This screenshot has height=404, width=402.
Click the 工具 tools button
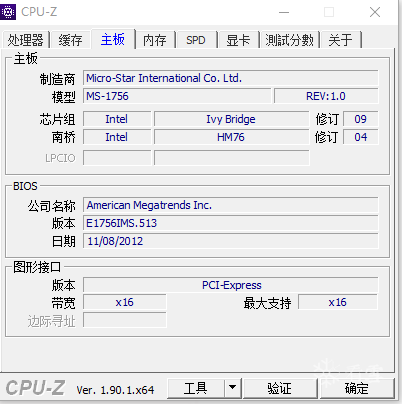tap(196, 388)
